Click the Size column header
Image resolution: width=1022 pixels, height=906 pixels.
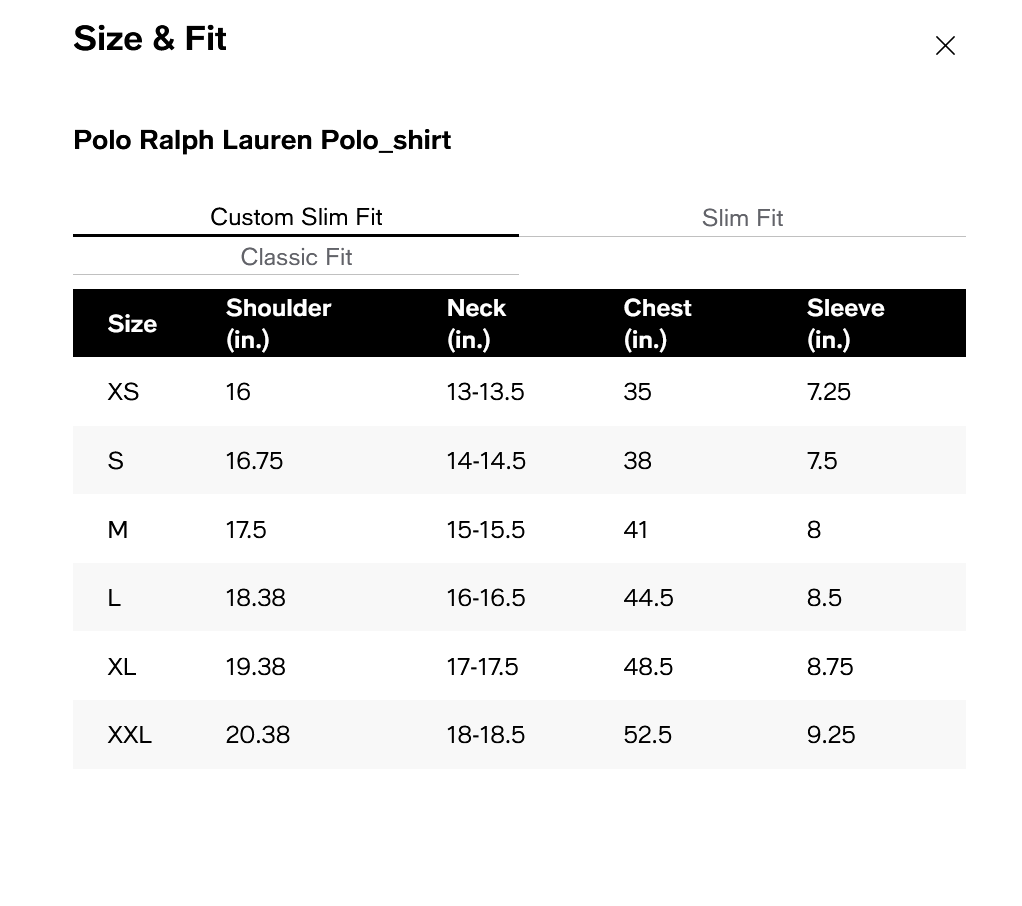coord(132,323)
